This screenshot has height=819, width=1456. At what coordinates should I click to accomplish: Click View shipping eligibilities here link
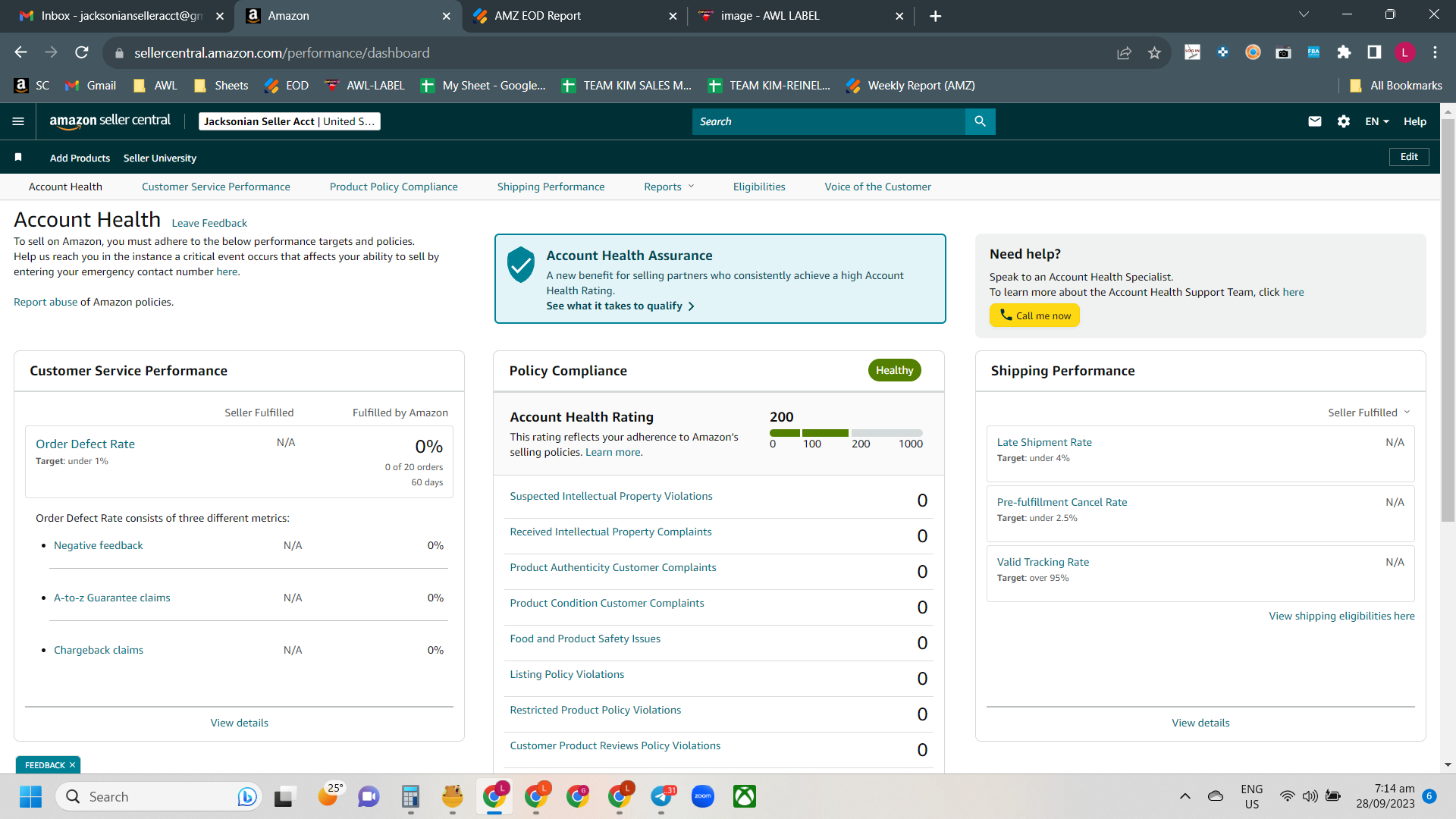1341,616
